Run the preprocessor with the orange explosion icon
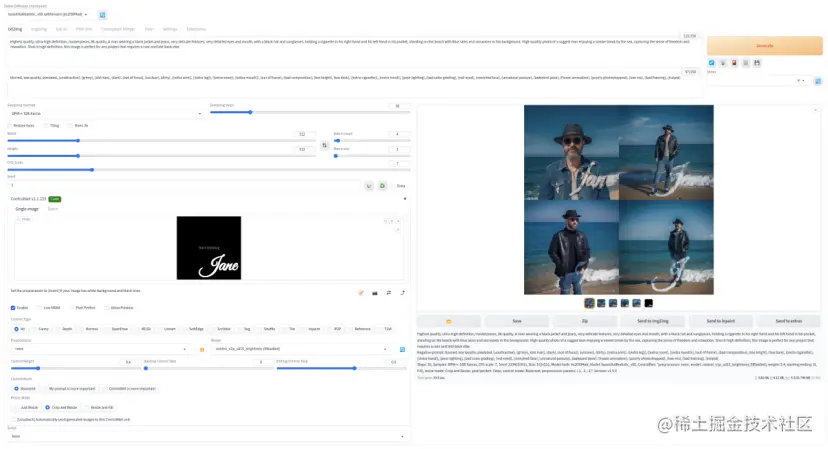The image size is (828, 449). coord(202,349)
